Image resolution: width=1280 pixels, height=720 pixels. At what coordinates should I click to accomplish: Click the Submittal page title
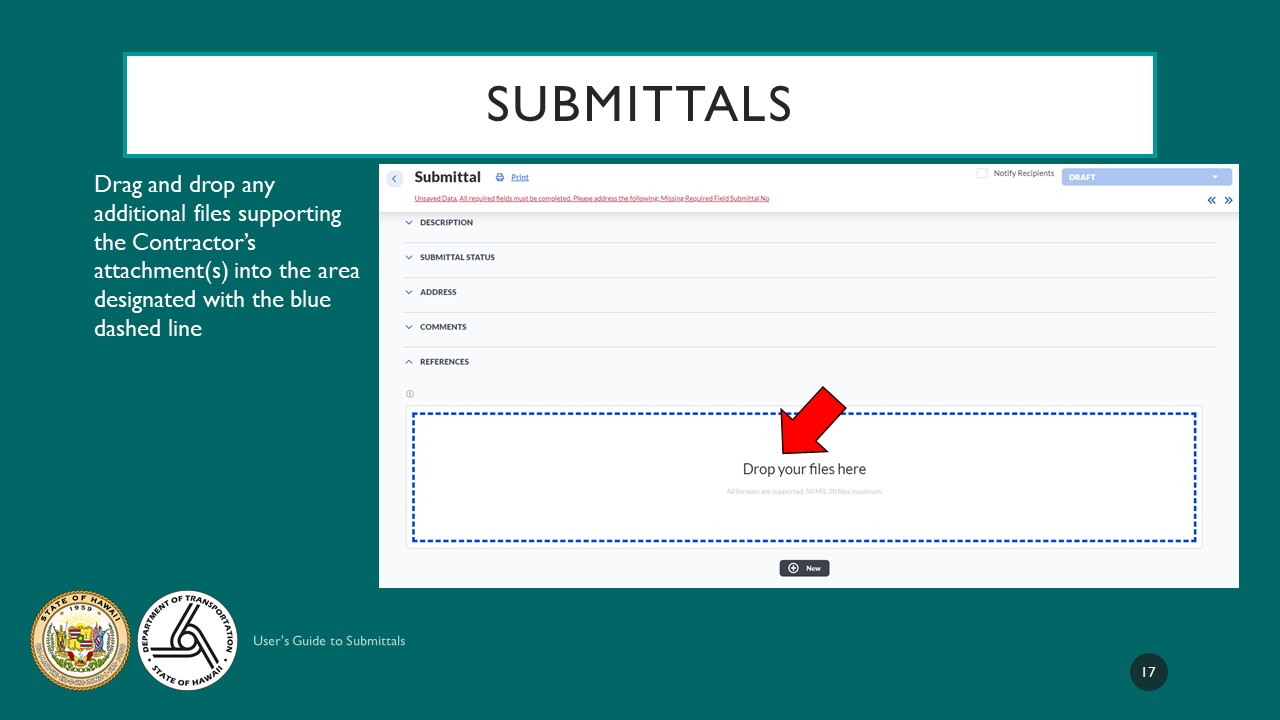(x=447, y=177)
